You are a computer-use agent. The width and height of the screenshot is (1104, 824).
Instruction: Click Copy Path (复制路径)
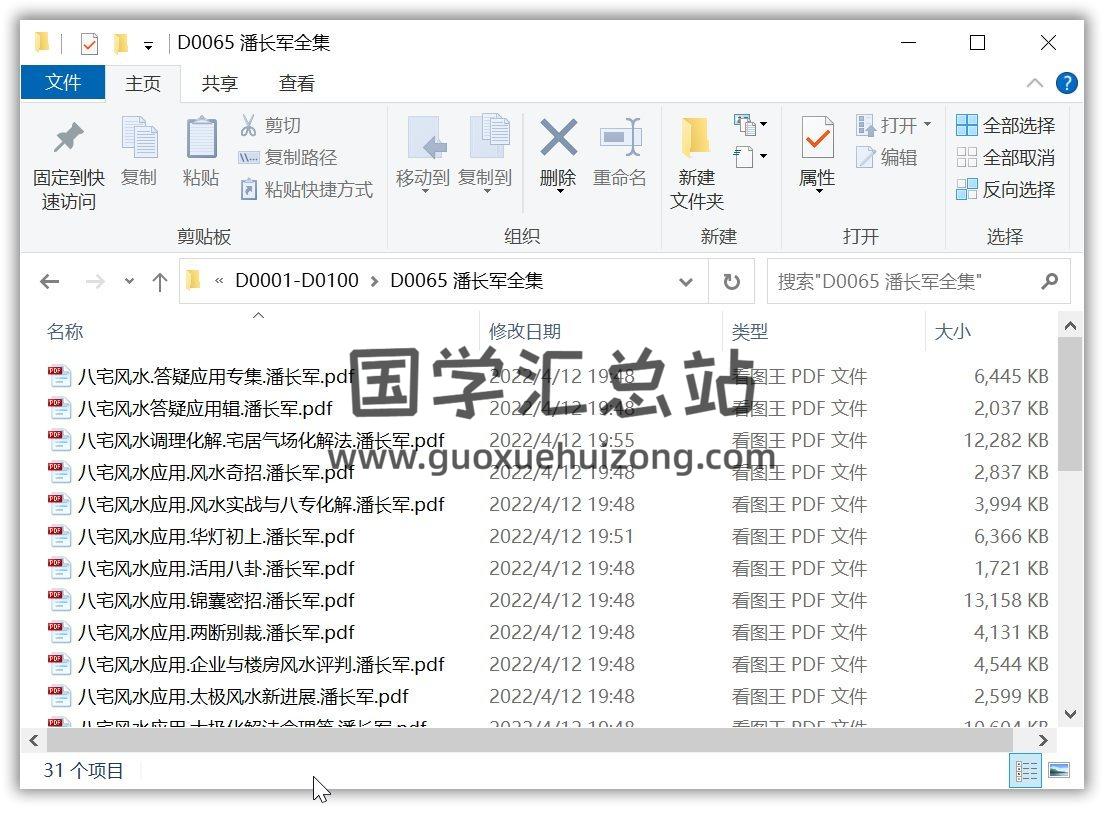click(288, 157)
